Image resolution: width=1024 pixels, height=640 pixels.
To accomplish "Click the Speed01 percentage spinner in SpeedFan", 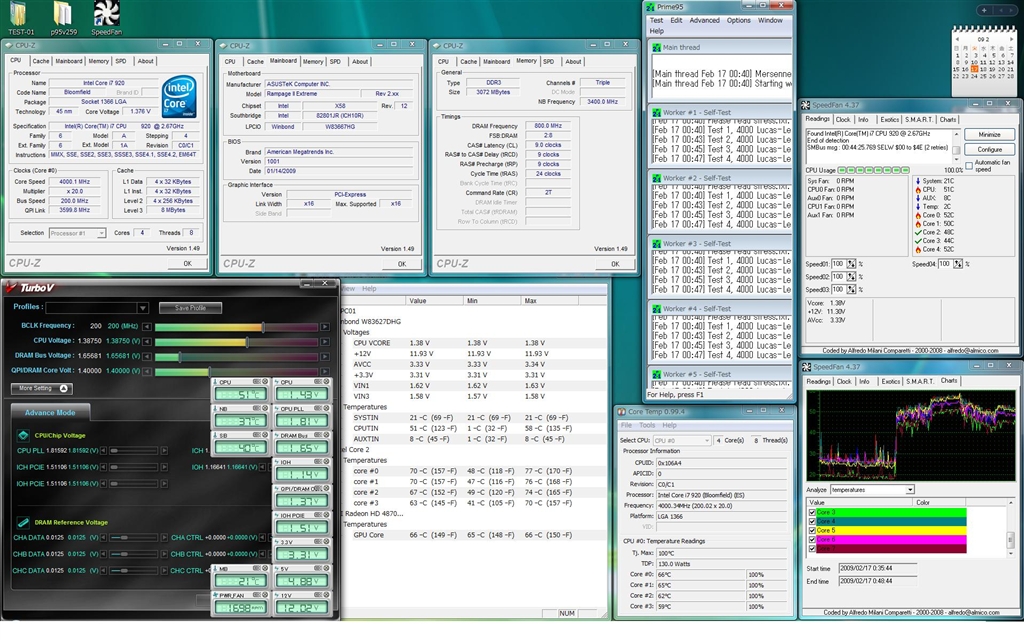I will [x=853, y=264].
